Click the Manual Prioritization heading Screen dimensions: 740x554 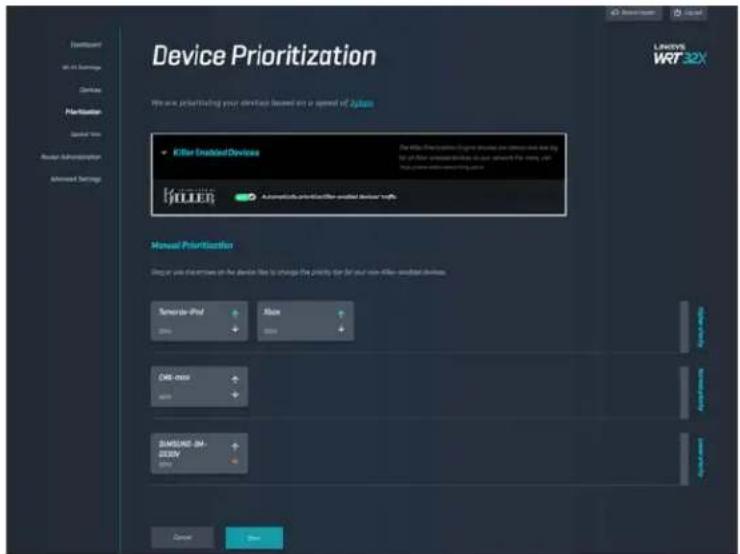[x=192, y=245]
